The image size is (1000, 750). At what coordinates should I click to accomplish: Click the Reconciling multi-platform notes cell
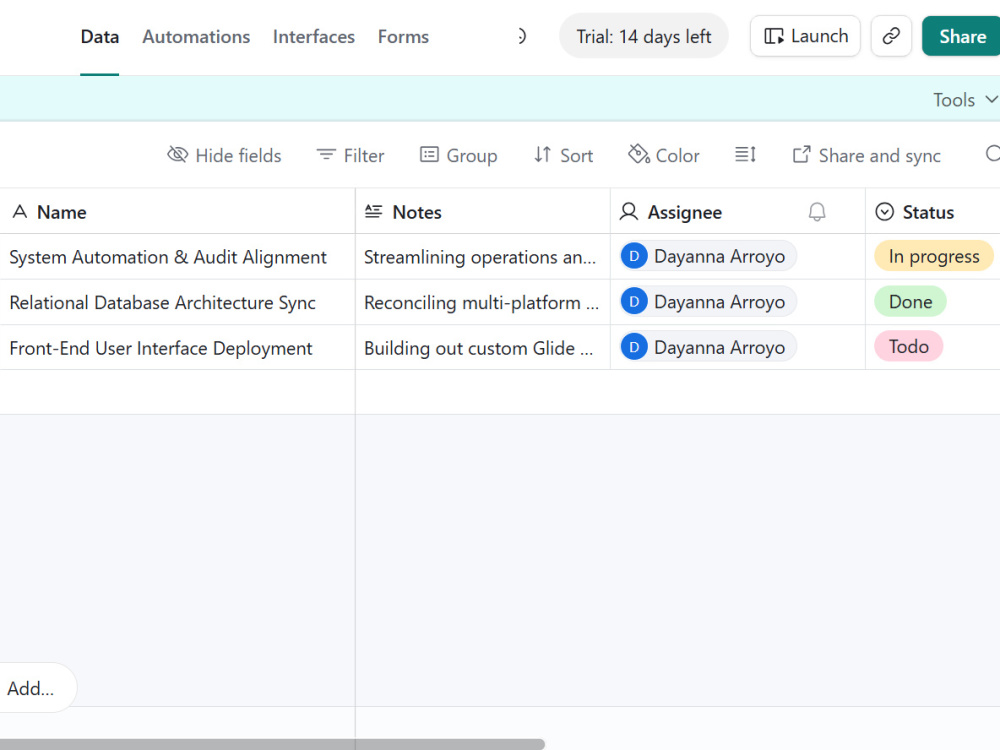[x=483, y=302]
